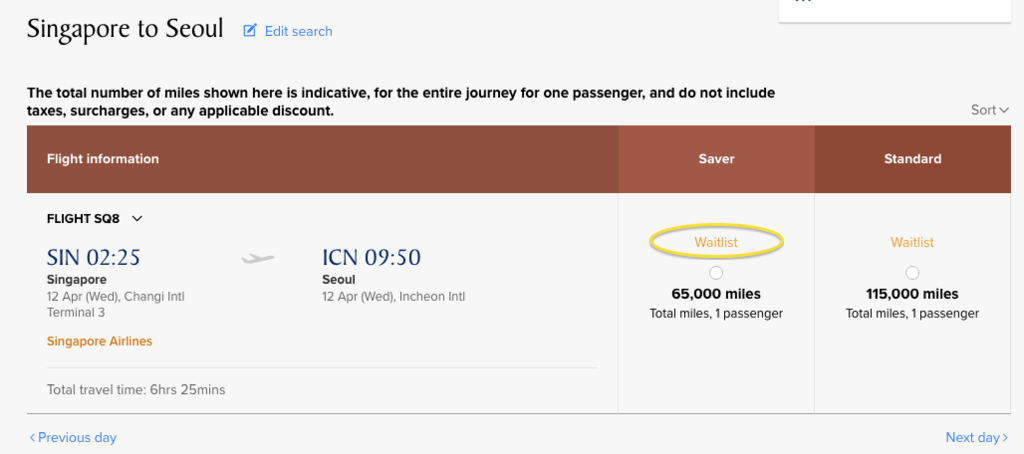This screenshot has height=454, width=1024.
Task: Click the Next day arrow chevron
Action: [1005, 437]
